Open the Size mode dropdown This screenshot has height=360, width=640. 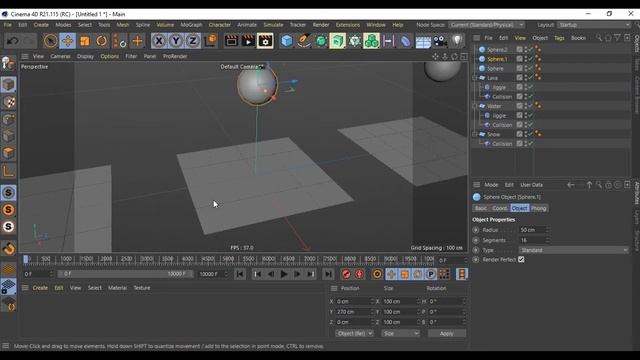pyautogui.click(x=400, y=333)
